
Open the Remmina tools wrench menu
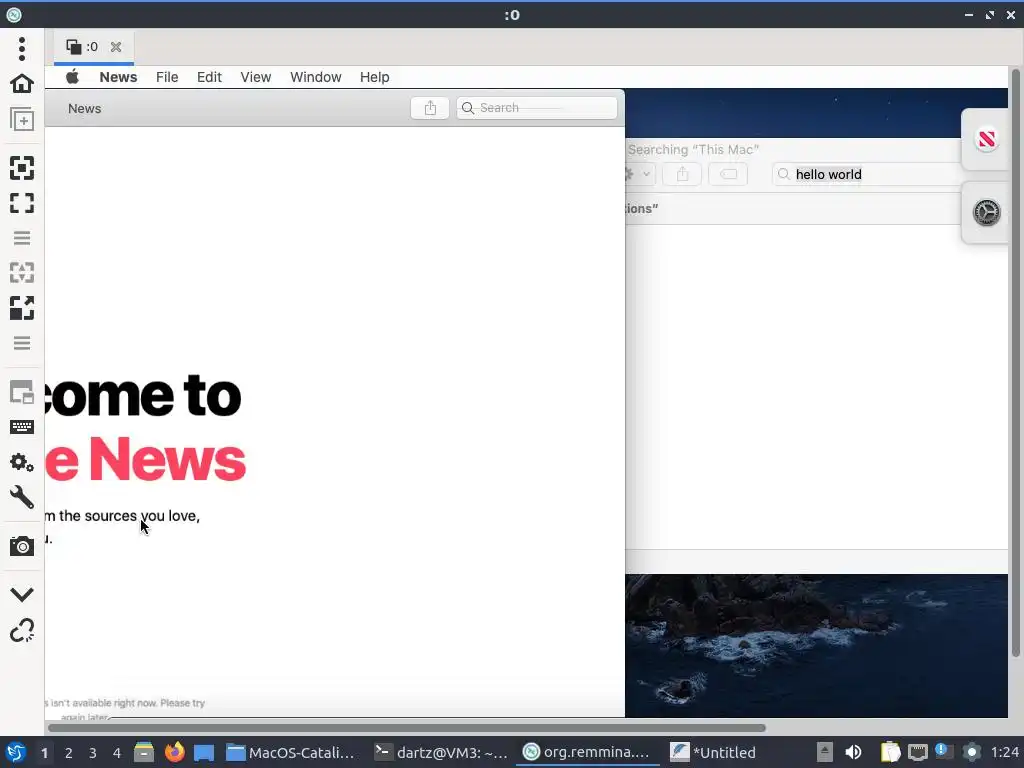pos(22,498)
